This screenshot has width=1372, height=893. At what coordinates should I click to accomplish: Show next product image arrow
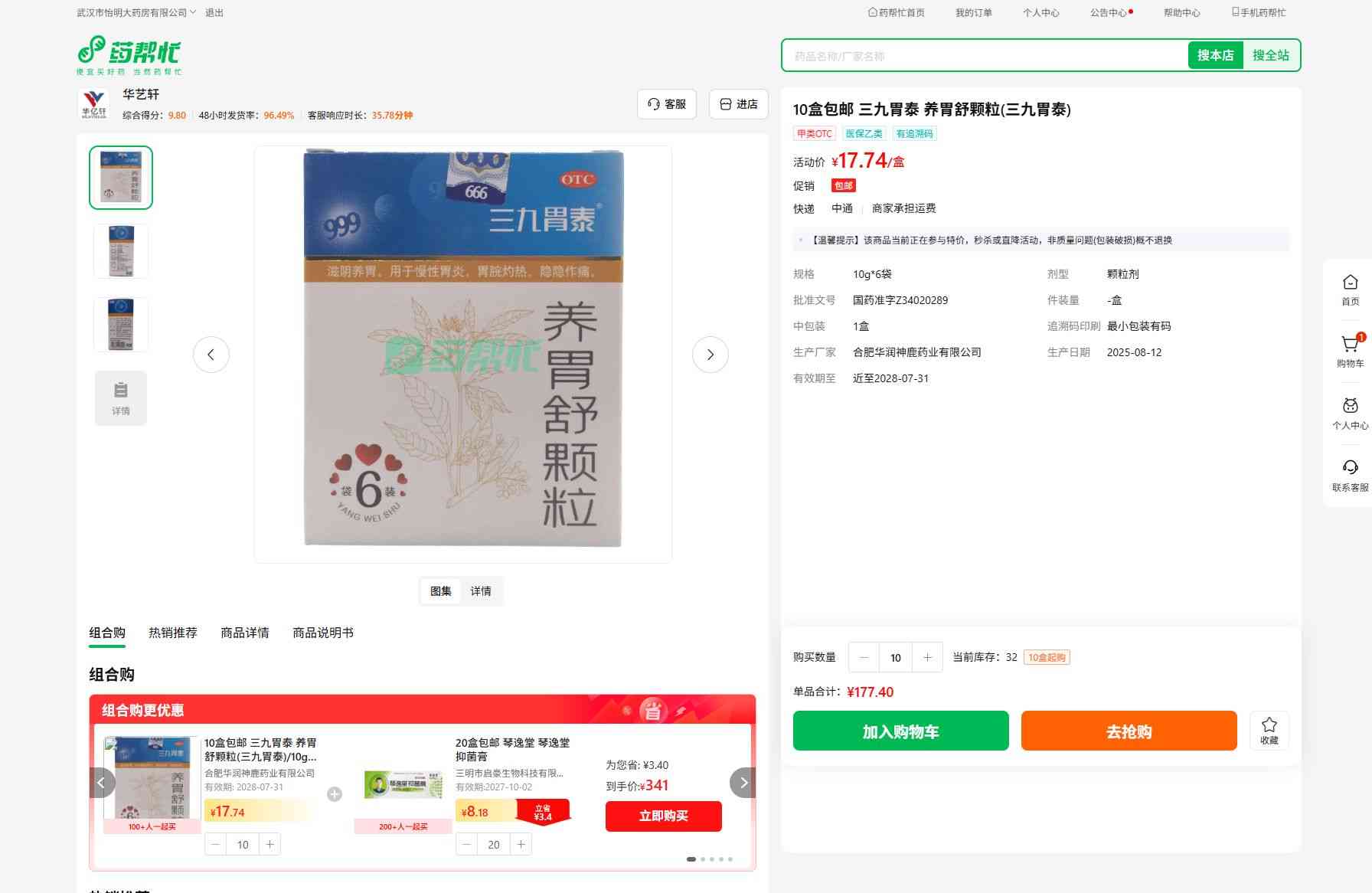710,355
